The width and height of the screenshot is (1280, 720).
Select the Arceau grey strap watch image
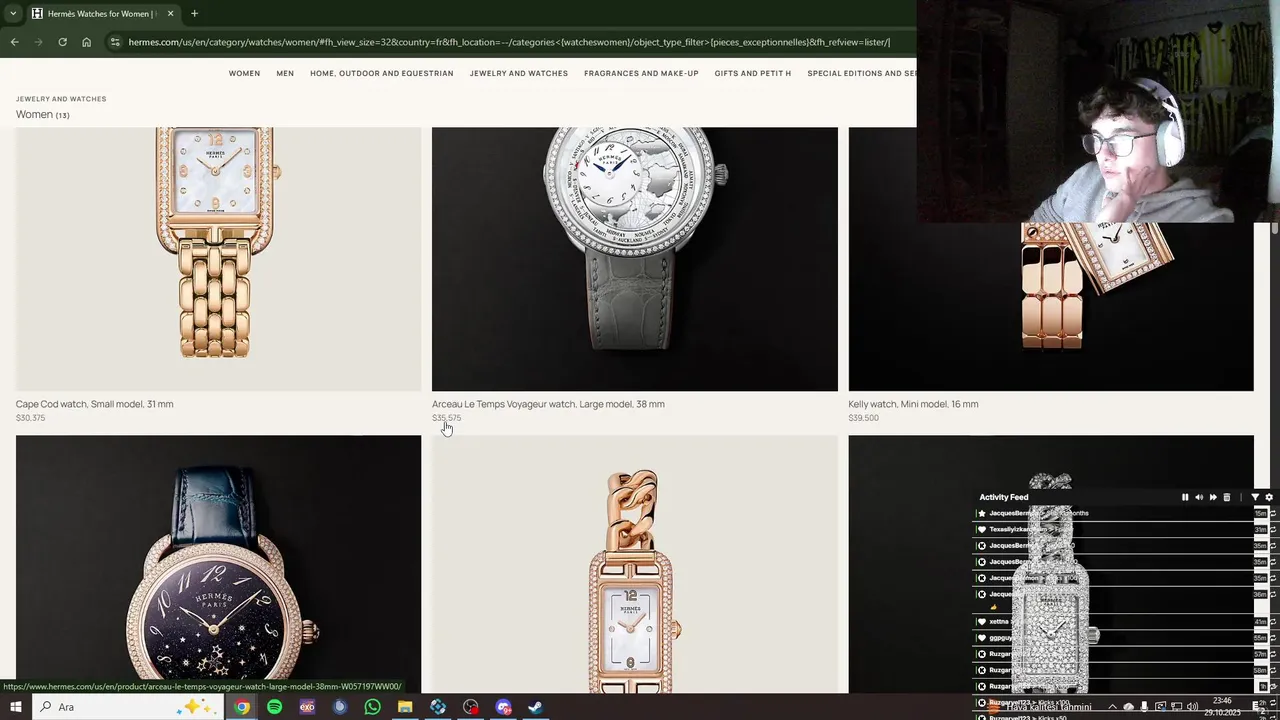pyautogui.click(x=634, y=258)
